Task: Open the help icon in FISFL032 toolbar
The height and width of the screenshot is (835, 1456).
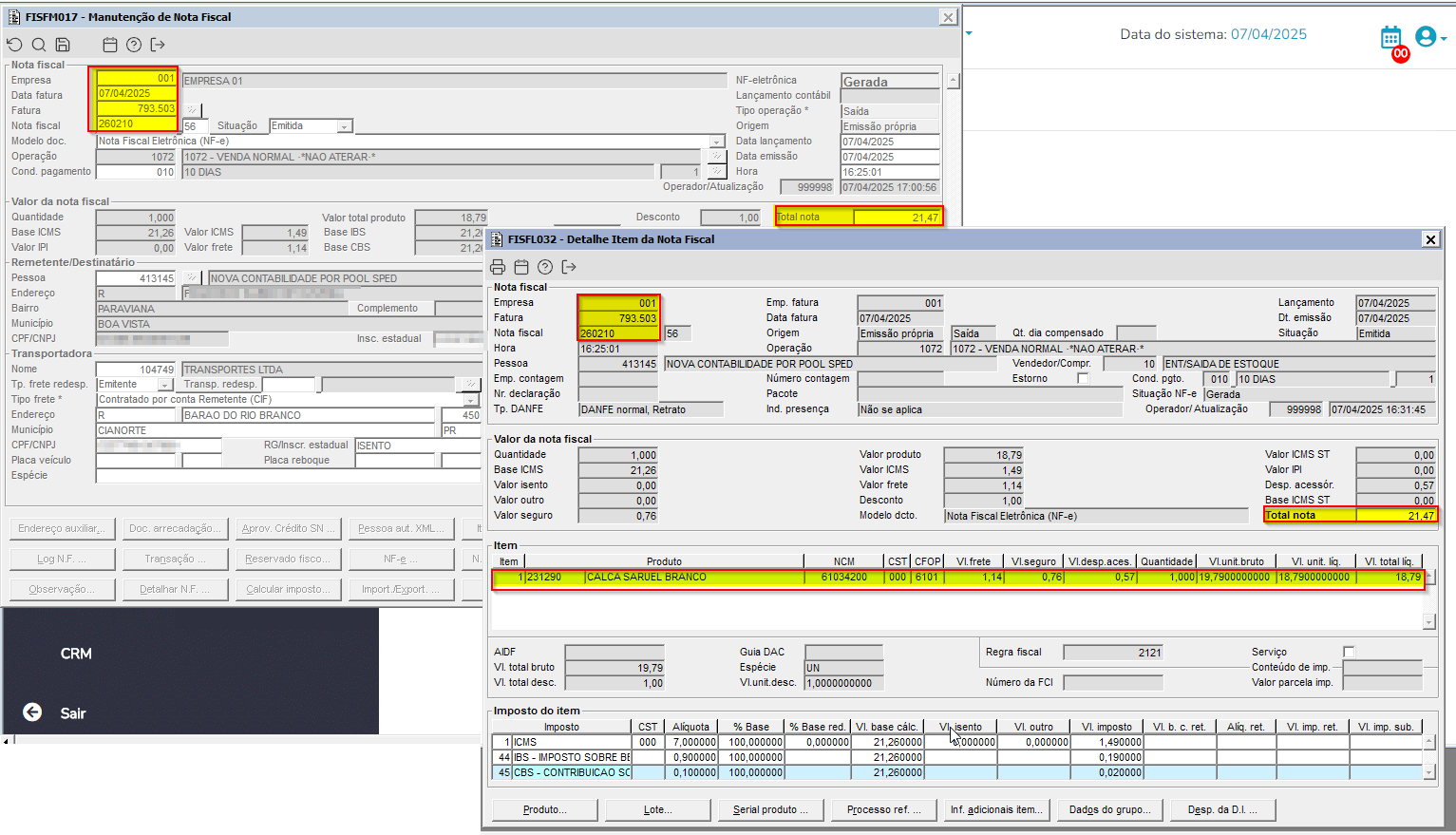Action: (x=545, y=267)
